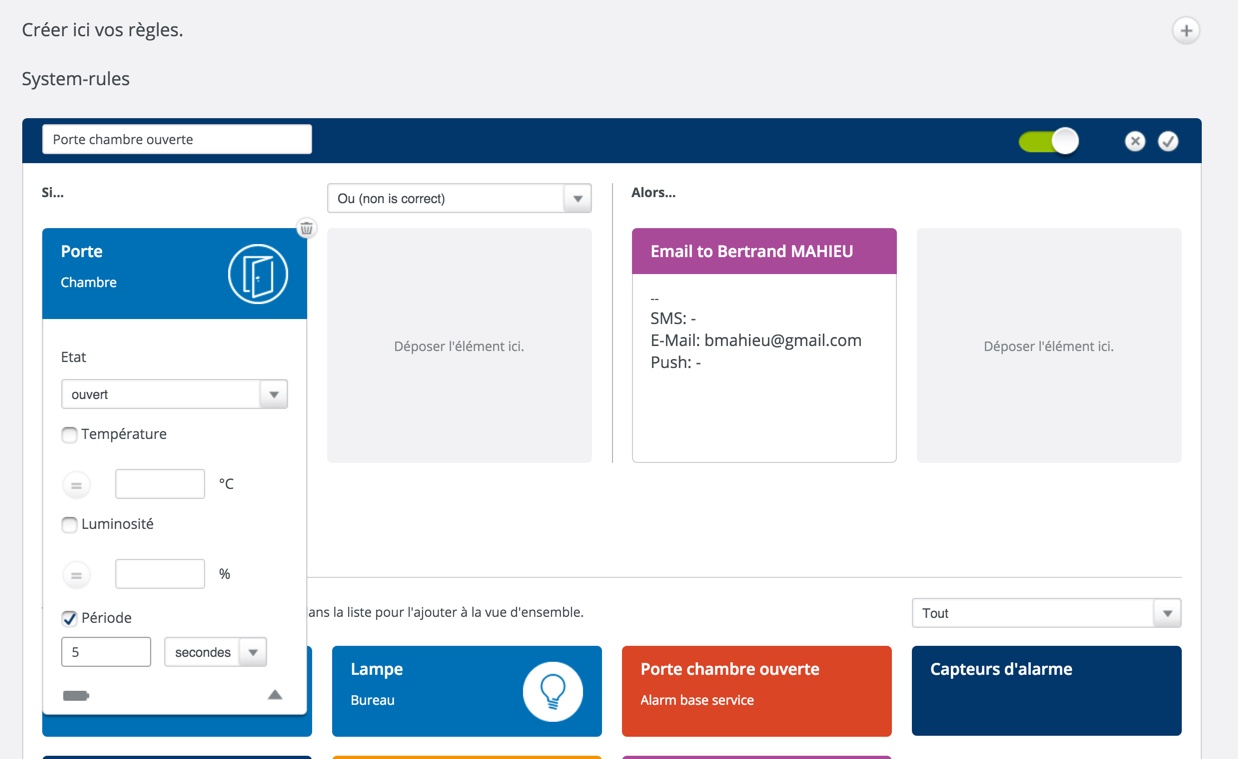Select the Email to Bertrand MAHIEU action
Screen dimensions: 1238x759
click(764, 251)
